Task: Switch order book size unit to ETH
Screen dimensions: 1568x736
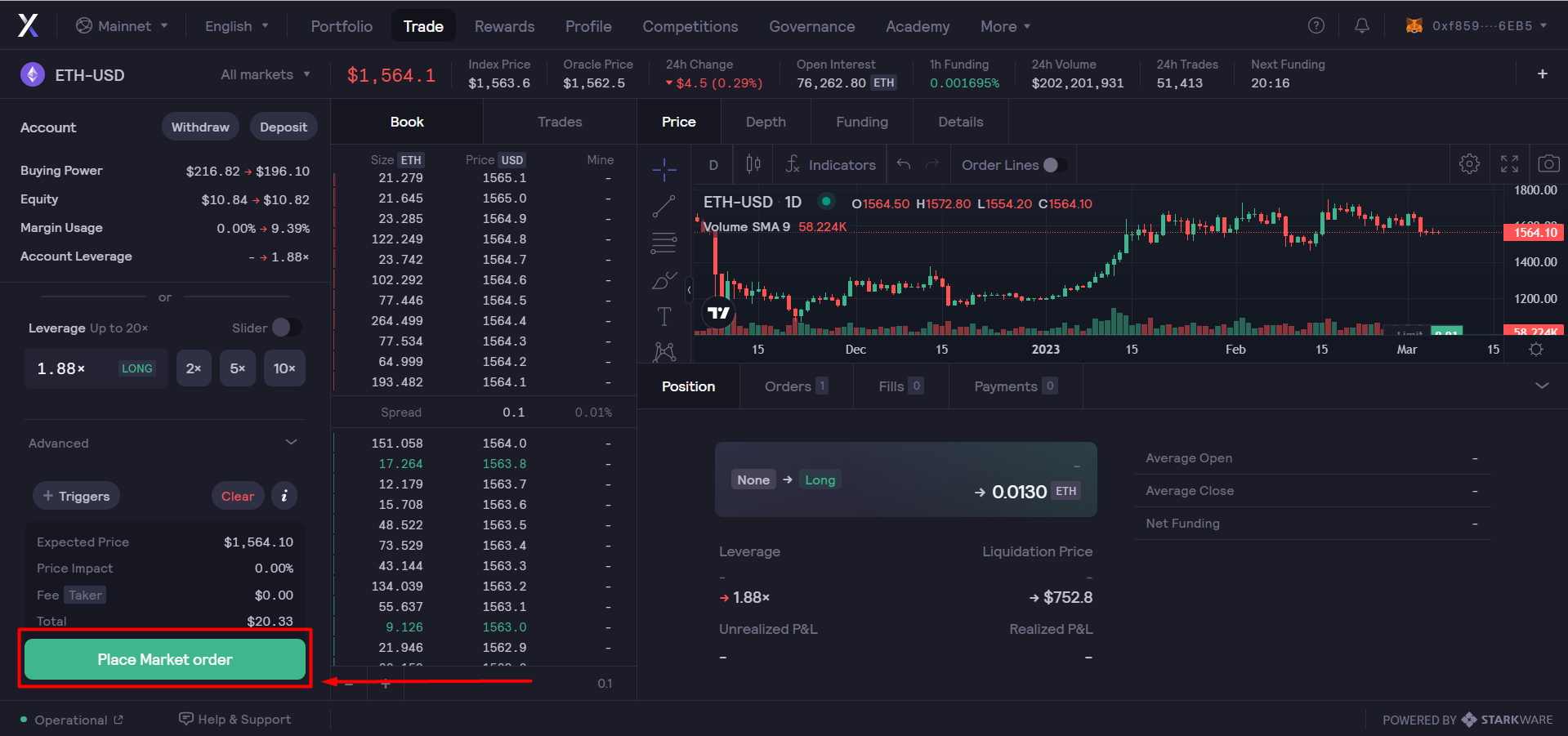Action: [411, 160]
